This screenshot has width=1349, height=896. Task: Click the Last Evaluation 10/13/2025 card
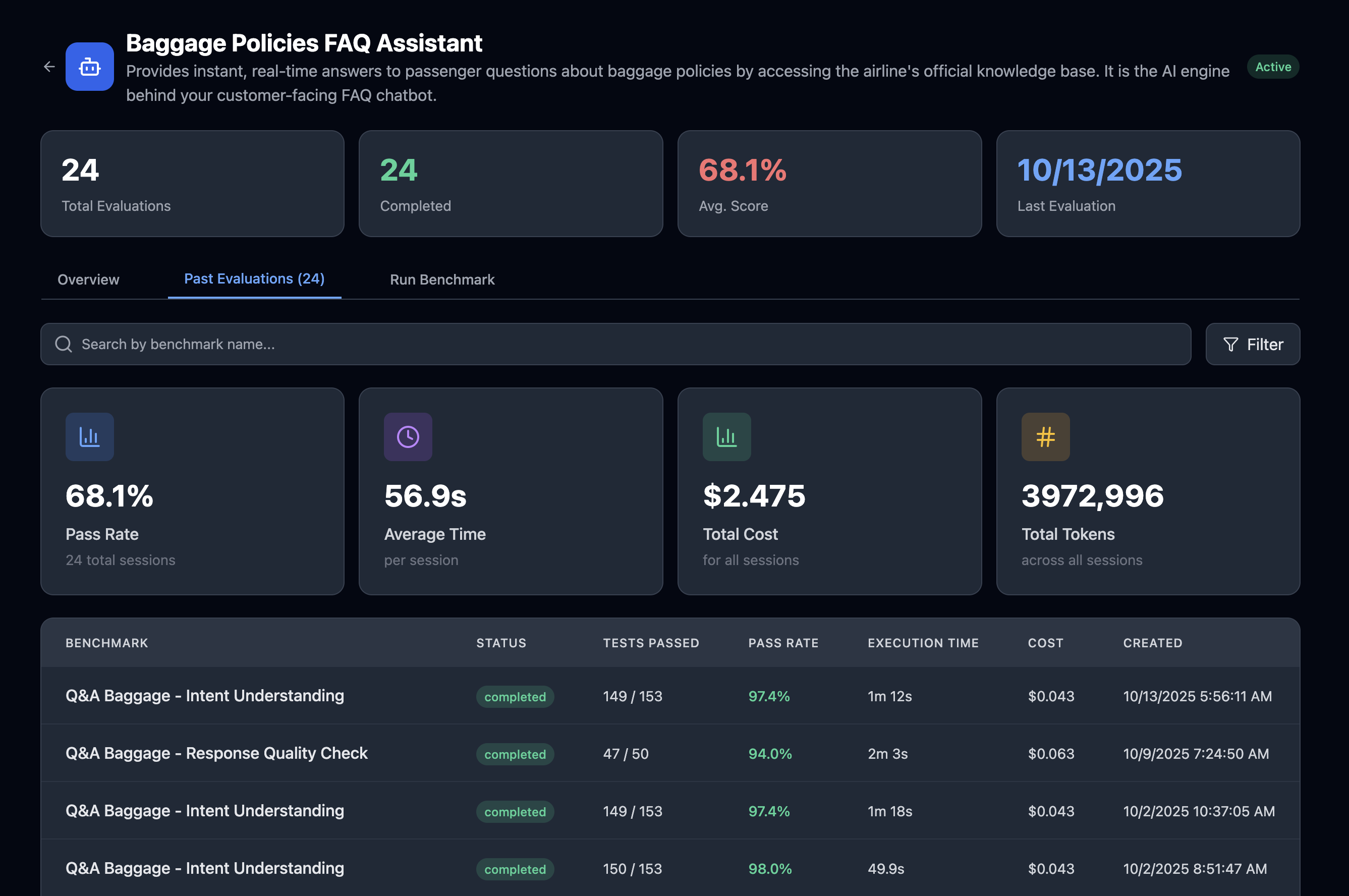click(1147, 184)
